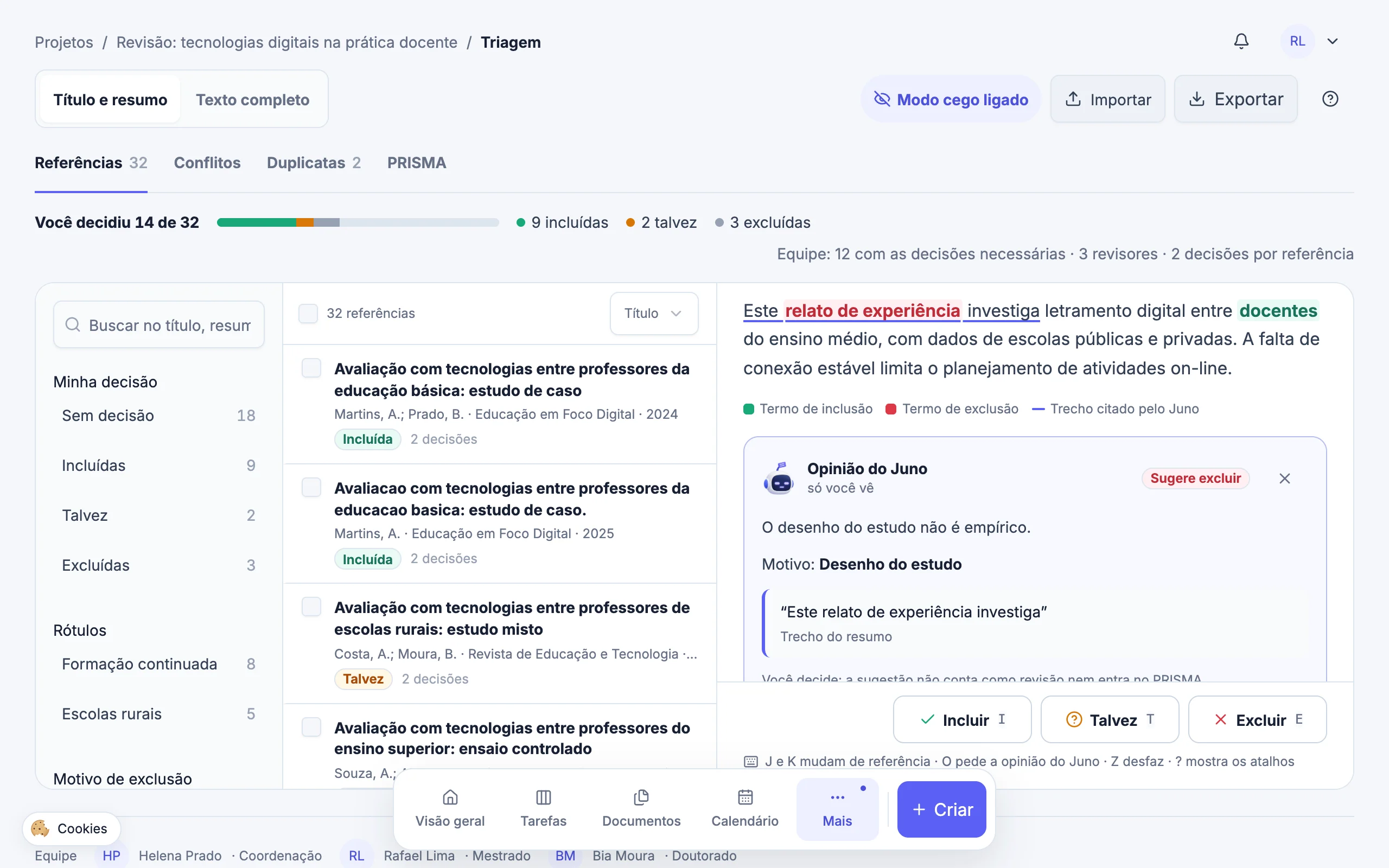Switch to the Duplicatas tab
This screenshot has height=868, width=1389.
314,163
